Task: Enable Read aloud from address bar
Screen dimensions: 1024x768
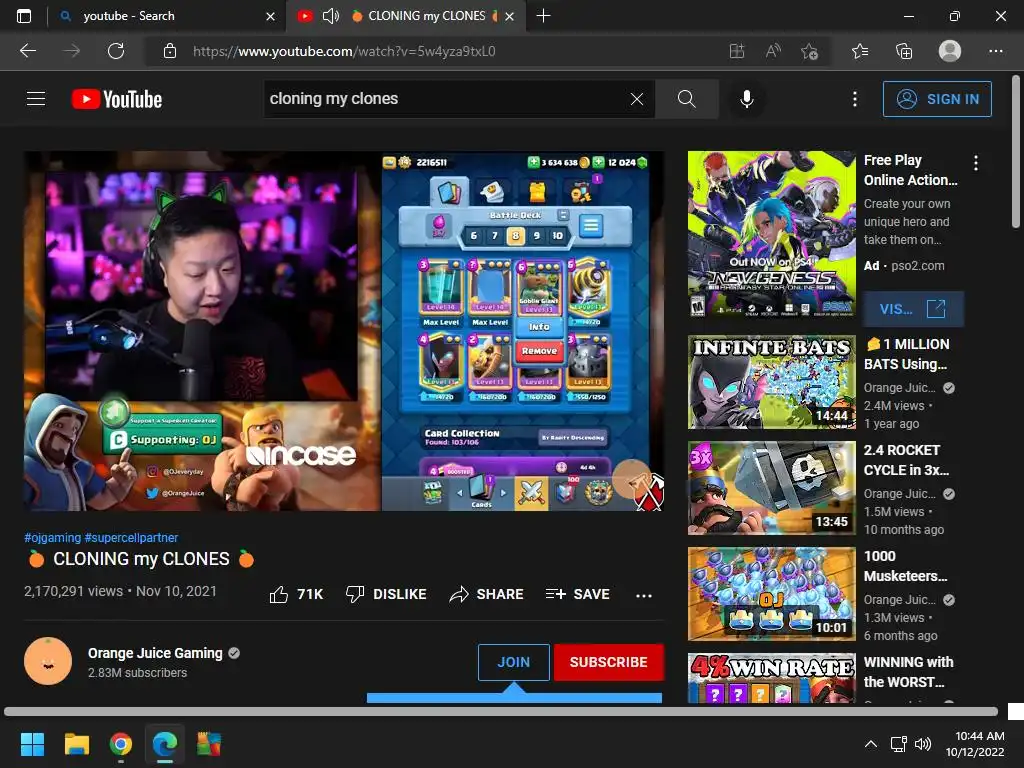Action: (773, 51)
